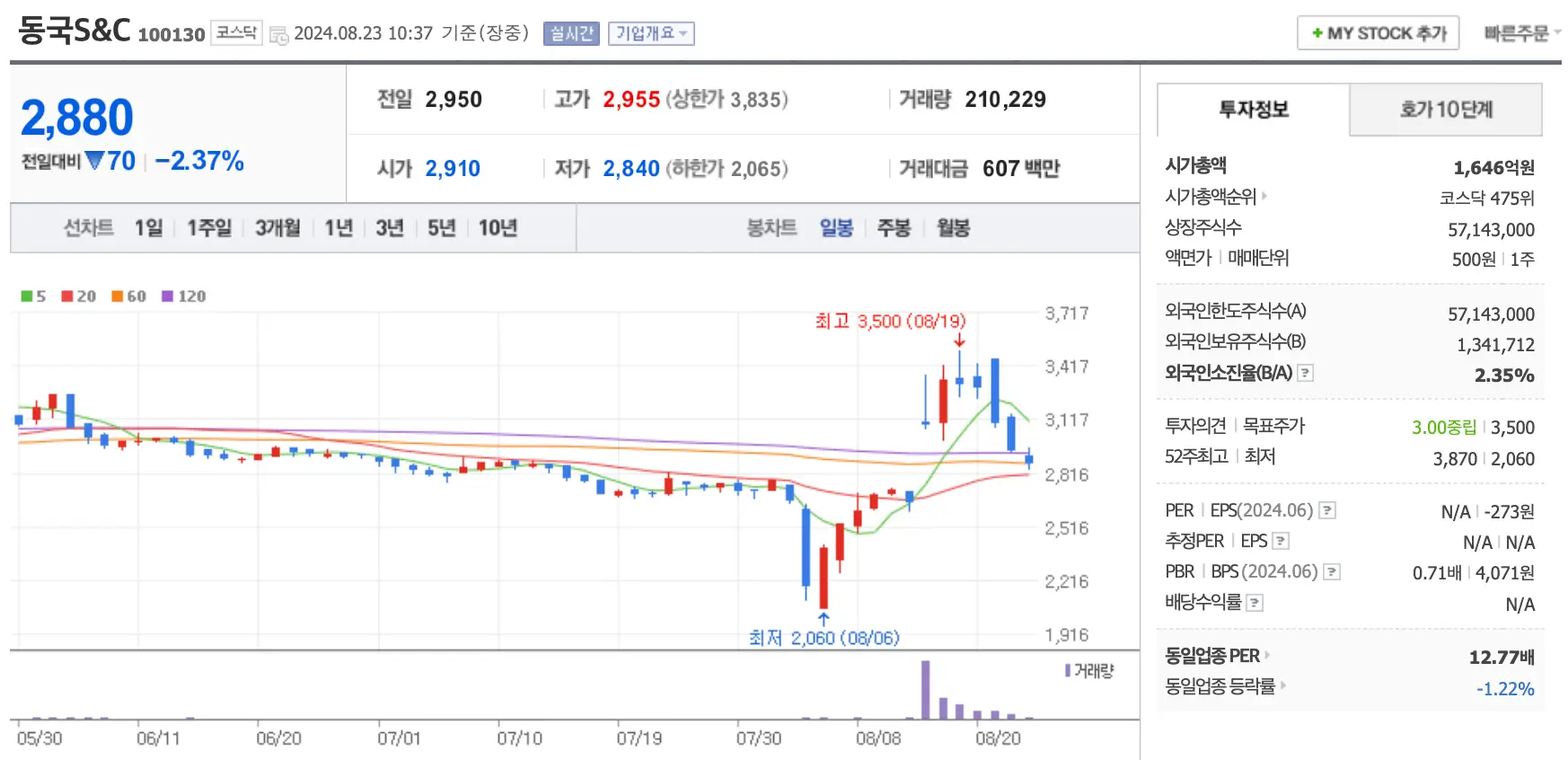Click the -2.37% change rate
This screenshot has width=1568, height=760.
[199, 161]
